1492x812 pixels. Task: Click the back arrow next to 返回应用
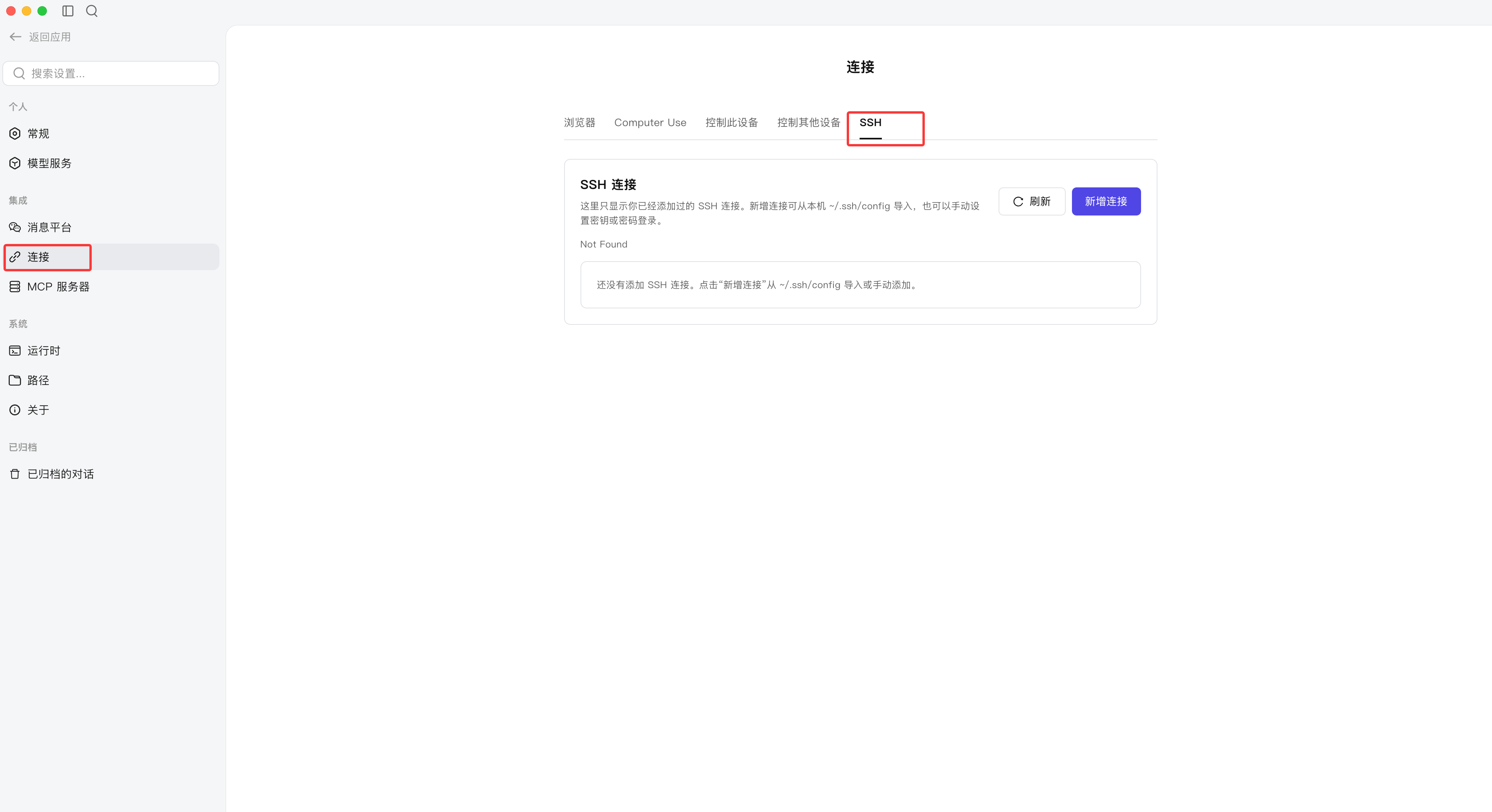pos(16,36)
